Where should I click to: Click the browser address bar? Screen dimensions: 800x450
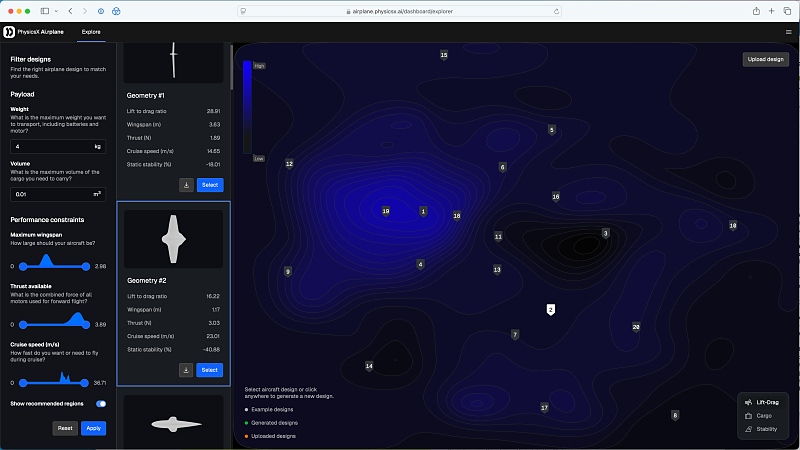(399, 11)
